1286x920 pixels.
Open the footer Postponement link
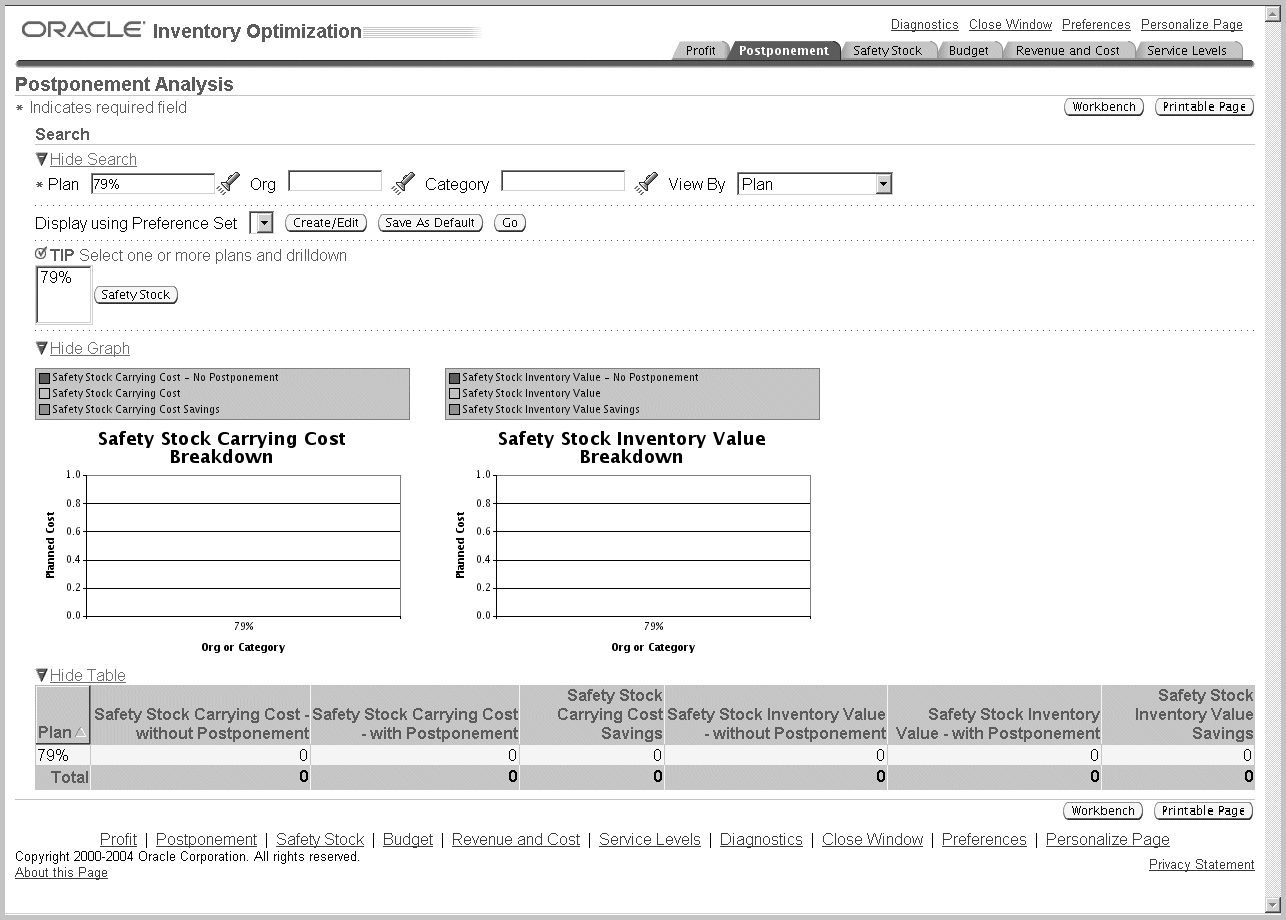point(206,839)
